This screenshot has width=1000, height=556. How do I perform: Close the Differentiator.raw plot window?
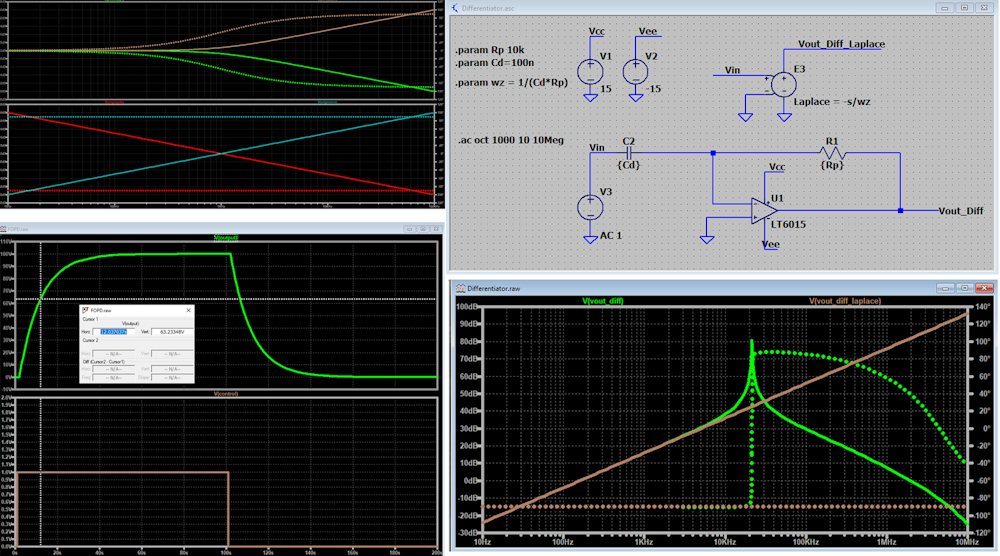pyautogui.click(x=985, y=288)
